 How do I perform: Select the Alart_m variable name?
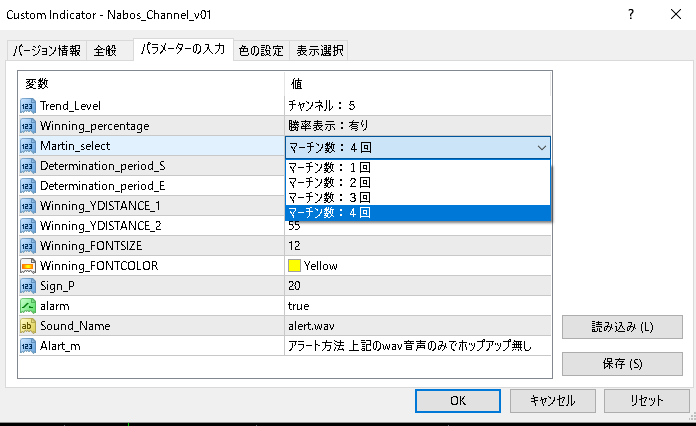(60, 346)
